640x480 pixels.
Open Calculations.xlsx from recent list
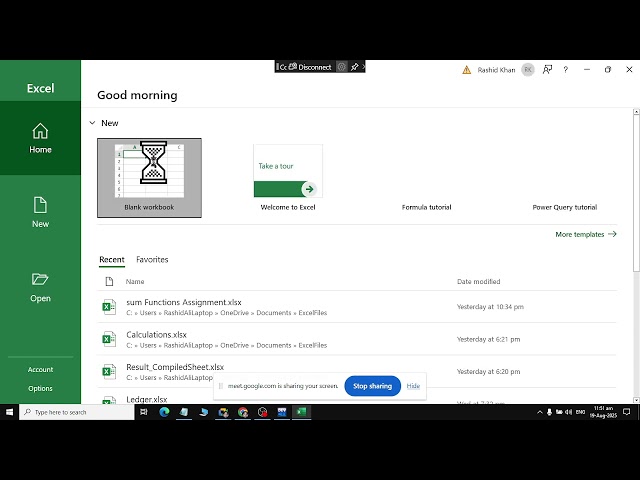tap(357, 339)
